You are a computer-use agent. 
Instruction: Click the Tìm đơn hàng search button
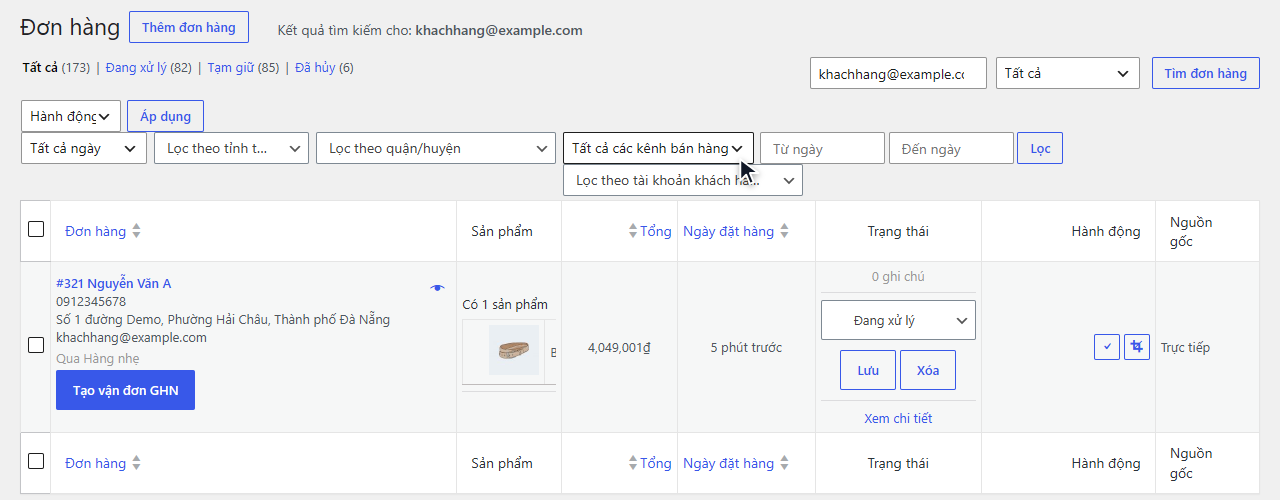pos(1205,73)
